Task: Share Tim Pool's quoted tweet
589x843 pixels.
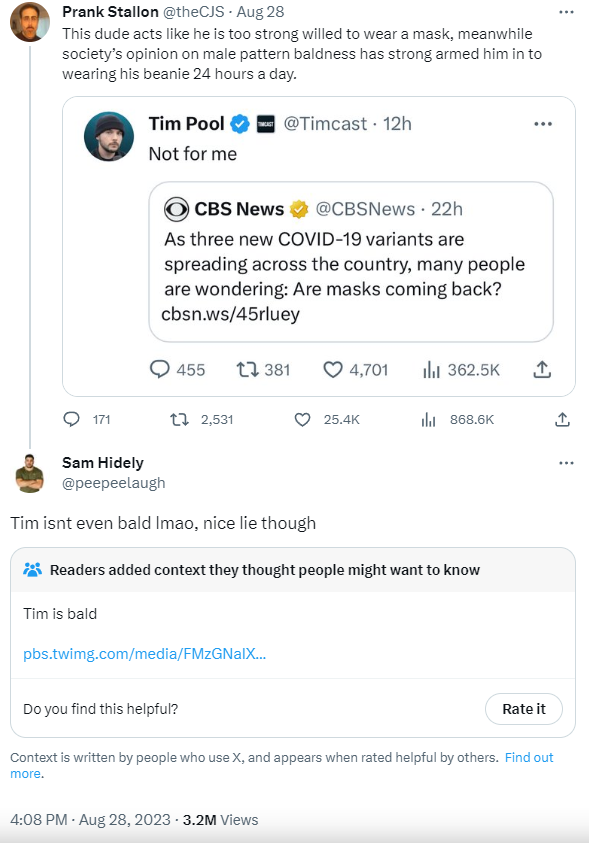Action: [542, 369]
